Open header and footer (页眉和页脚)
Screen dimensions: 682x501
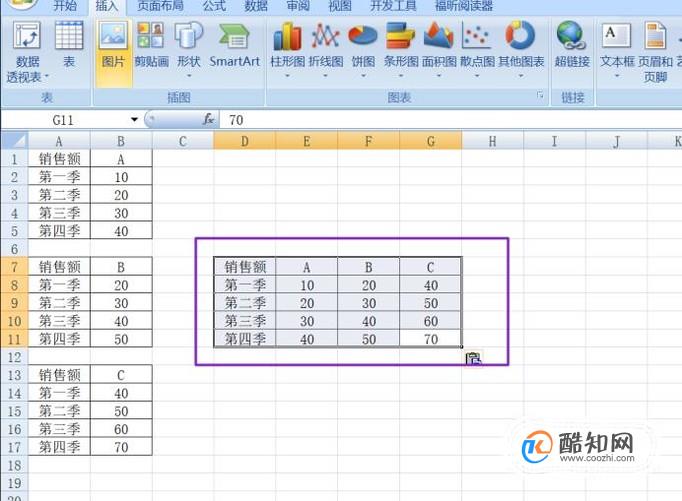pos(655,51)
